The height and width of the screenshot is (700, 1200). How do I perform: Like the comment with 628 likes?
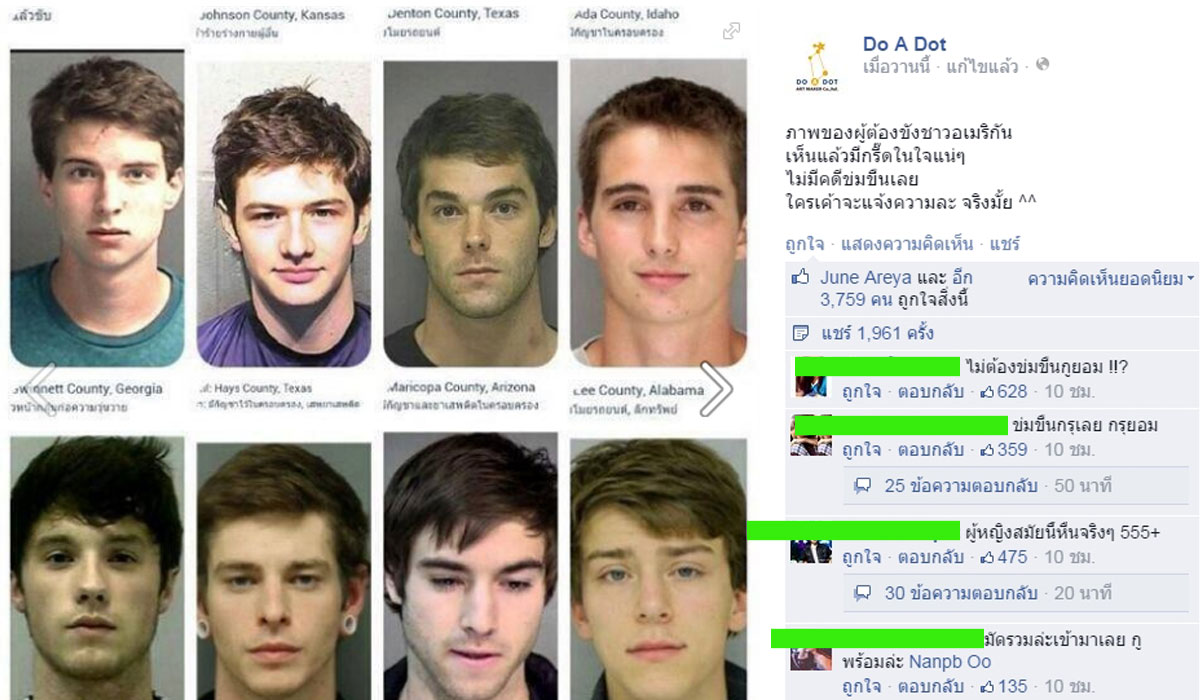(861, 391)
